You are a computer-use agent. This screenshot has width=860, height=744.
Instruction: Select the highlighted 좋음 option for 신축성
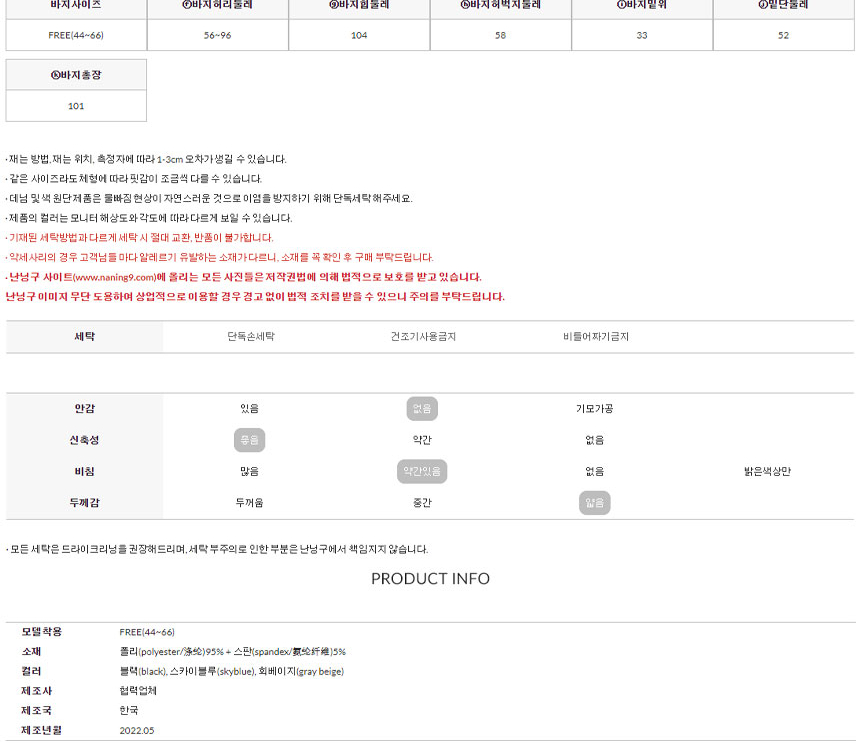tap(249, 440)
